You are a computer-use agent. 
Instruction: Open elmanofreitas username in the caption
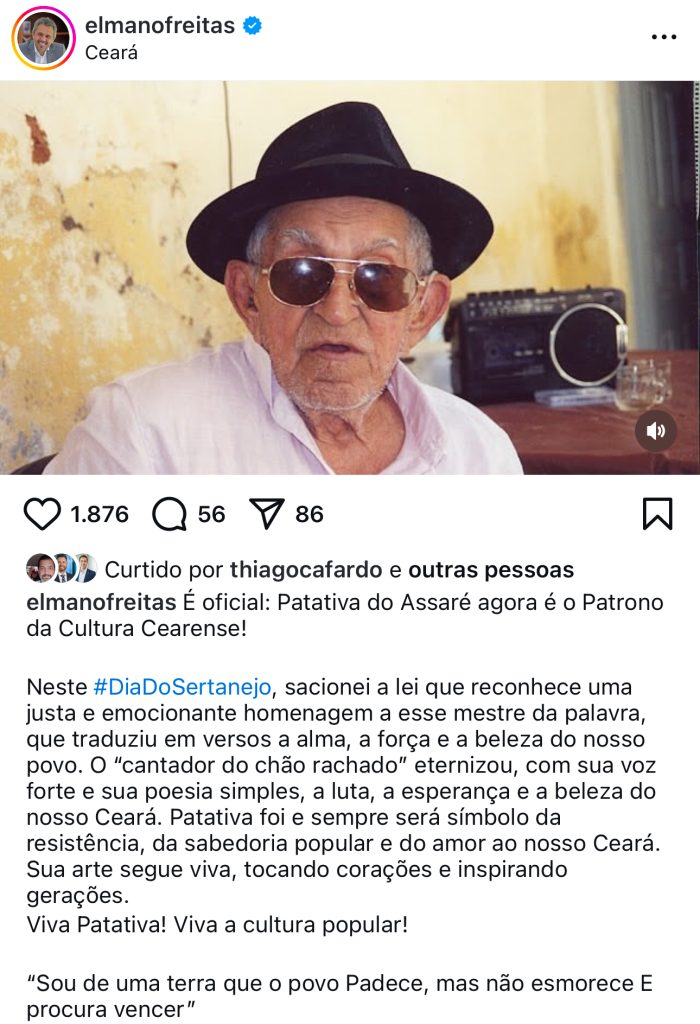pyautogui.click(x=101, y=602)
